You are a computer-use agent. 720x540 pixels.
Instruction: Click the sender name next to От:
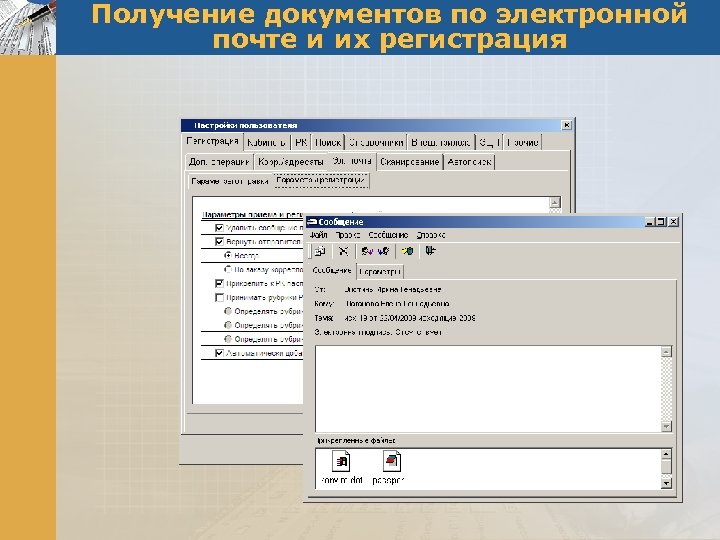[393, 290]
